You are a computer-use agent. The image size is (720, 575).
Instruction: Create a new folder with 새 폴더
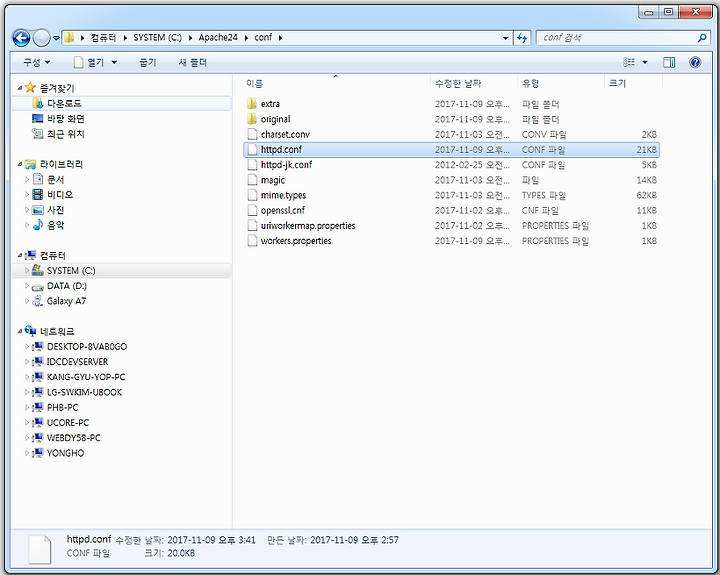[x=193, y=62]
